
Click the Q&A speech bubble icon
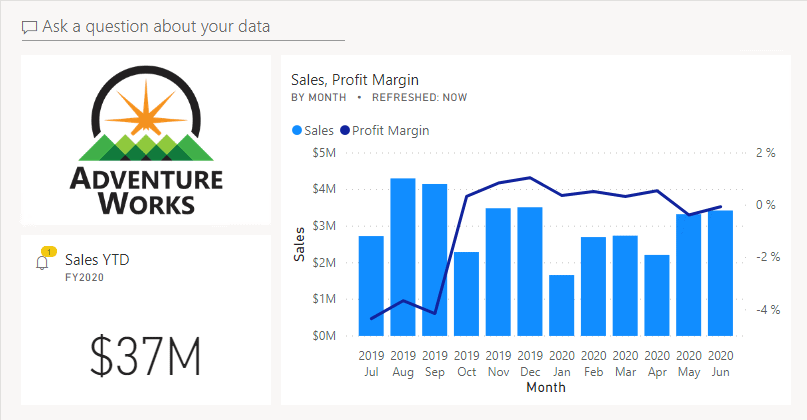click(x=30, y=27)
